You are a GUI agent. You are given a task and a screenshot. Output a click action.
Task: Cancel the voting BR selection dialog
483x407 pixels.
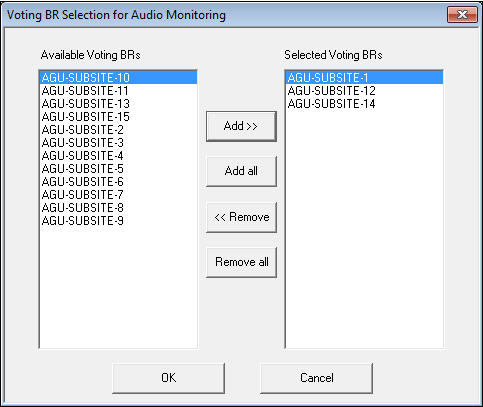click(x=316, y=378)
